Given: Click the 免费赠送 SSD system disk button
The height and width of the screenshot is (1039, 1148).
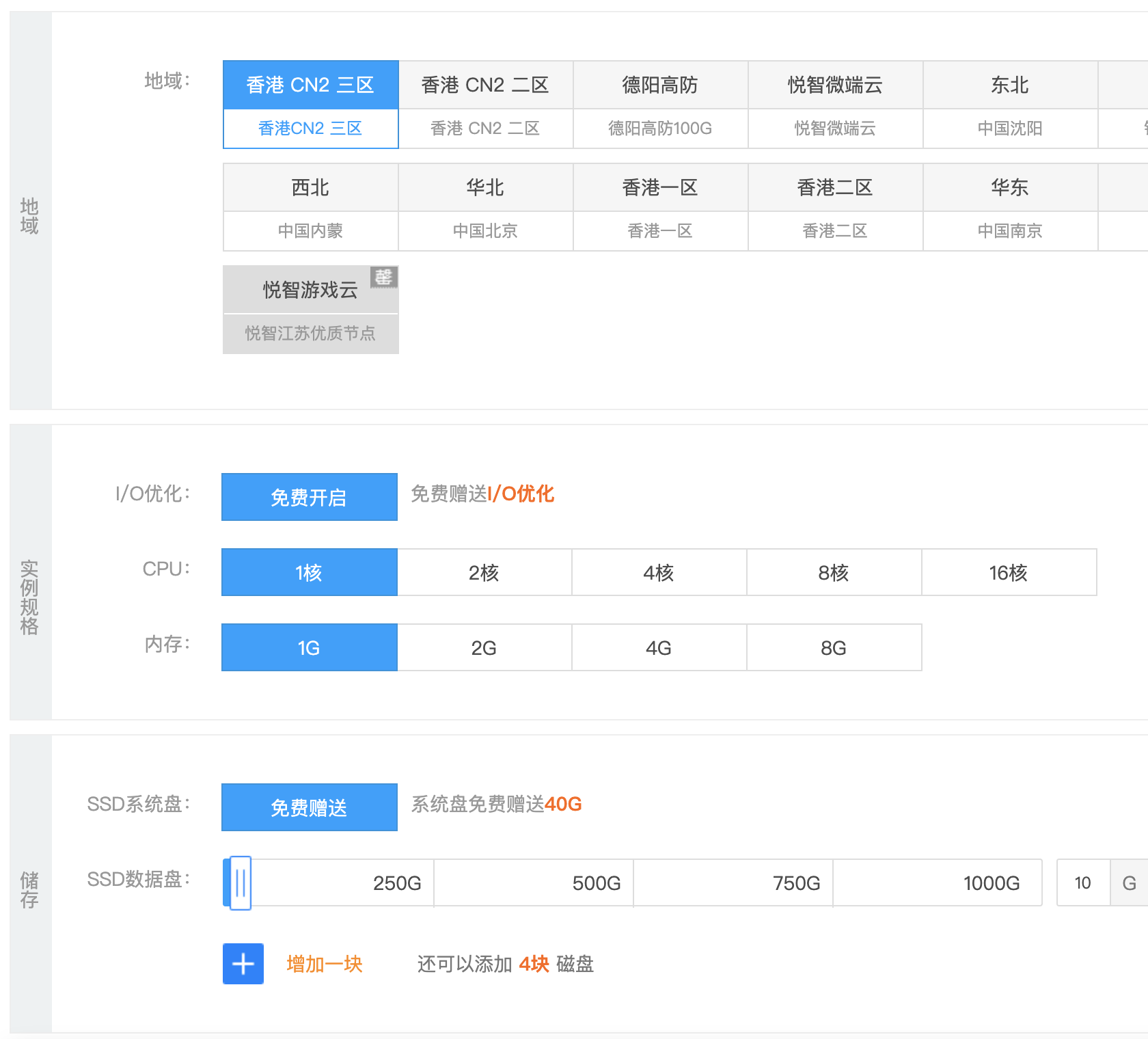Looking at the screenshot, I should pyautogui.click(x=309, y=807).
